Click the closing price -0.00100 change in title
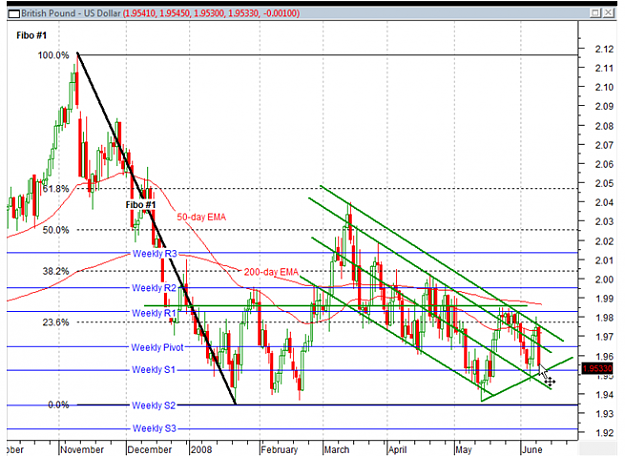 click(279, 13)
